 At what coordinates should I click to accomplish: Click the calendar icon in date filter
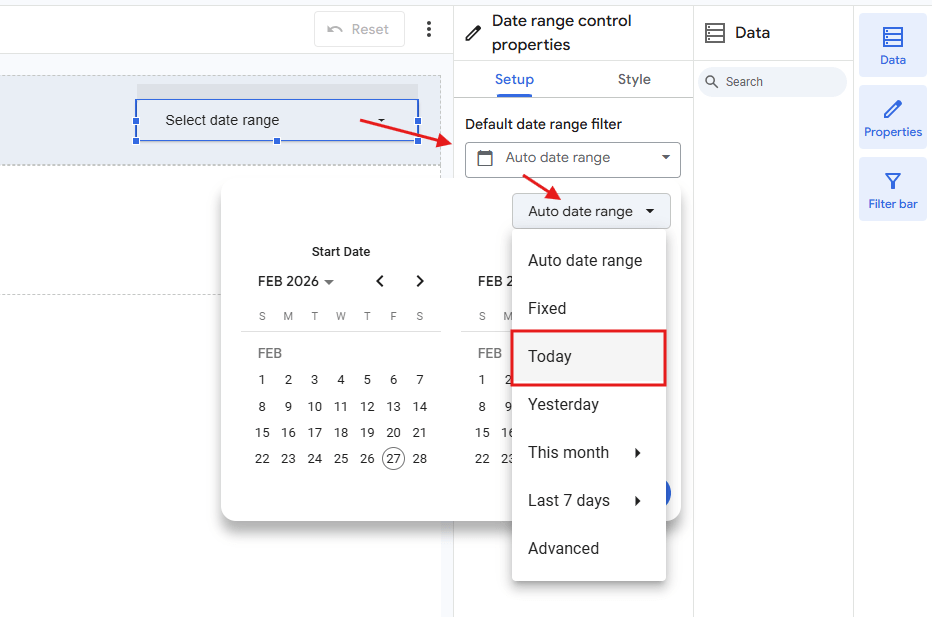[x=485, y=158]
